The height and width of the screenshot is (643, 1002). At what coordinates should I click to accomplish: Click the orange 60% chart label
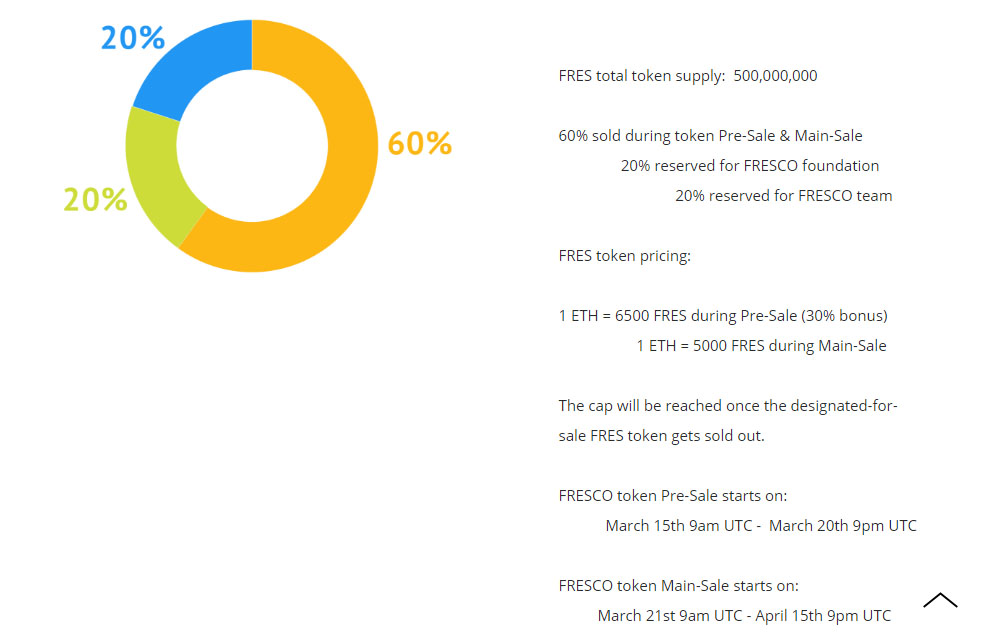pyautogui.click(x=420, y=143)
